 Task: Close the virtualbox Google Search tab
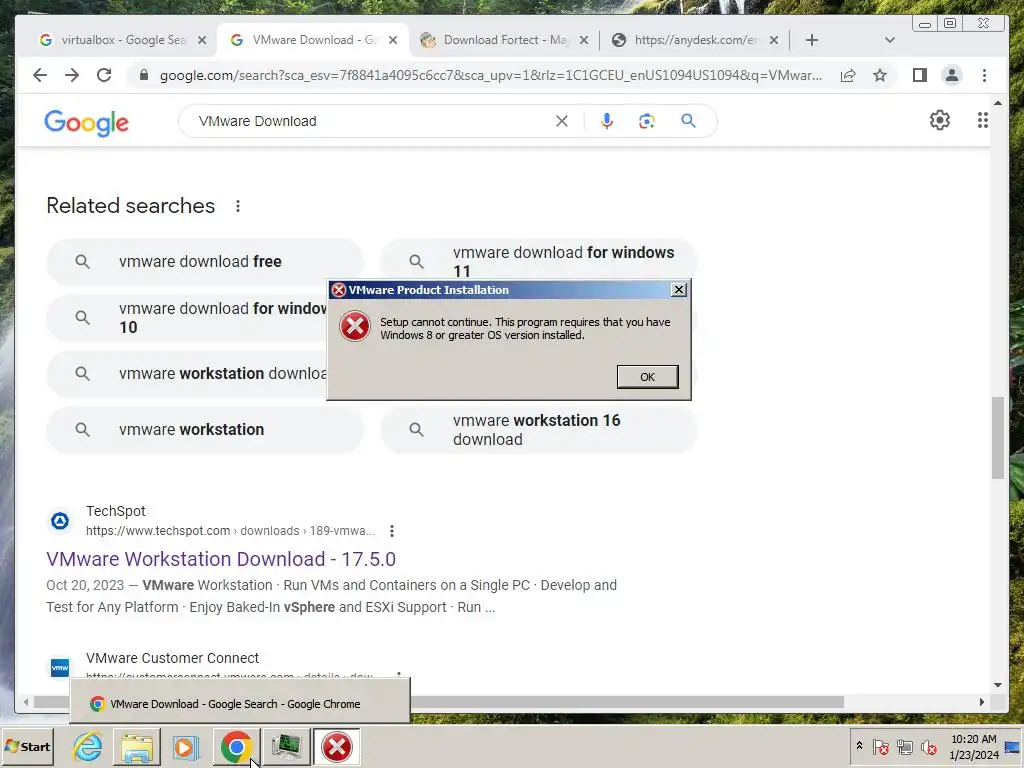[202, 40]
